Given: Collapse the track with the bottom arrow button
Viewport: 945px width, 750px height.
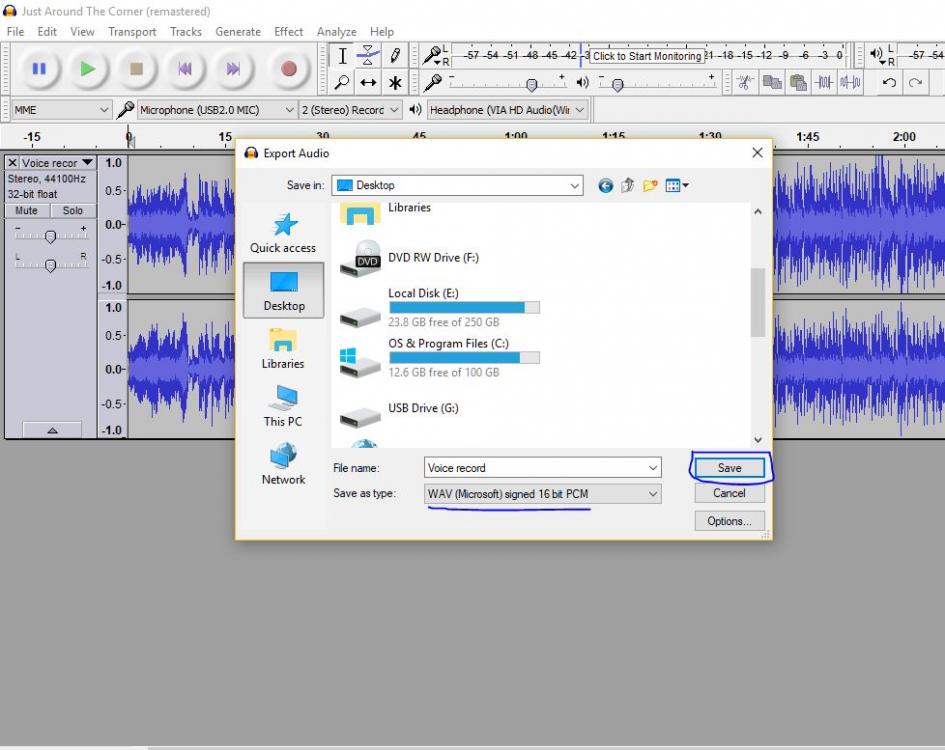Looking at the screenshot, I should pos(51,430).
